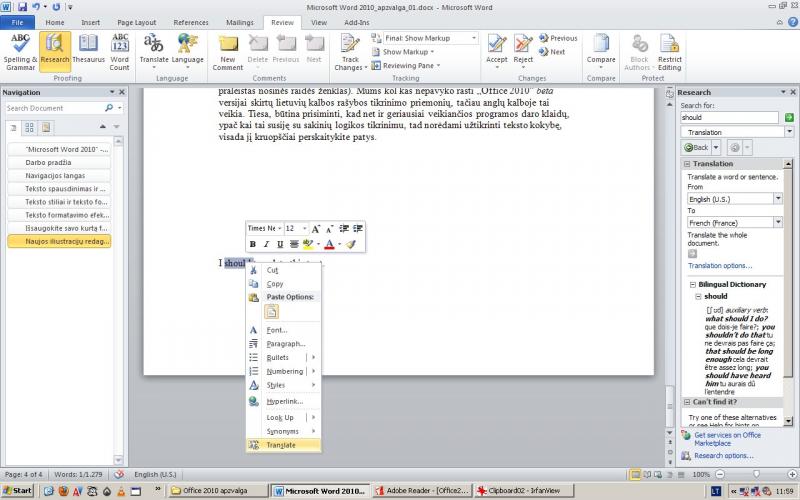The width and height of the screenshot is (800, 500).
Task: Select Darbo pradžia heading in Navigation
Action: point(59,162)
